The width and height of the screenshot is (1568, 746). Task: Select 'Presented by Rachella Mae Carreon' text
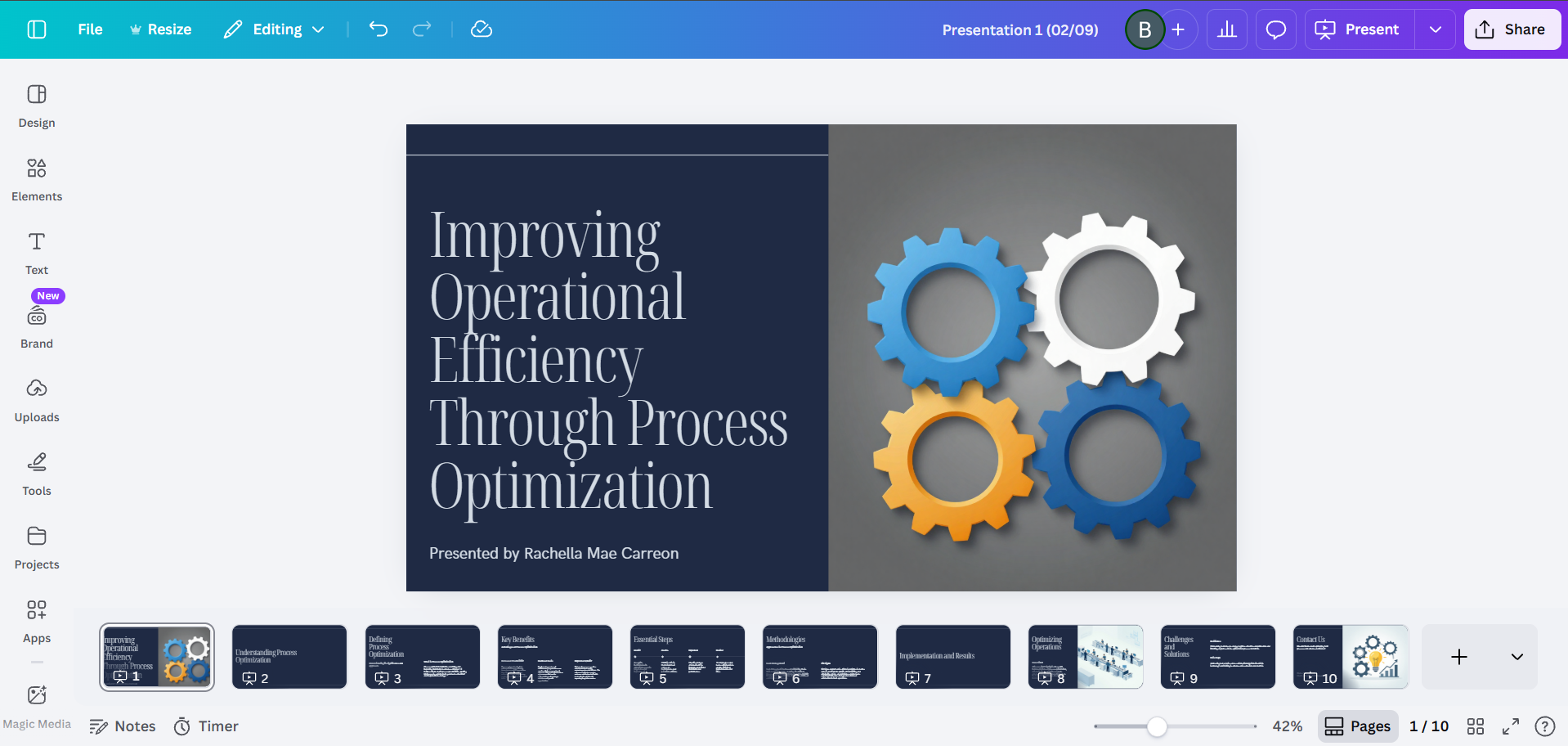pyautogui.click(x=553, y=554)
